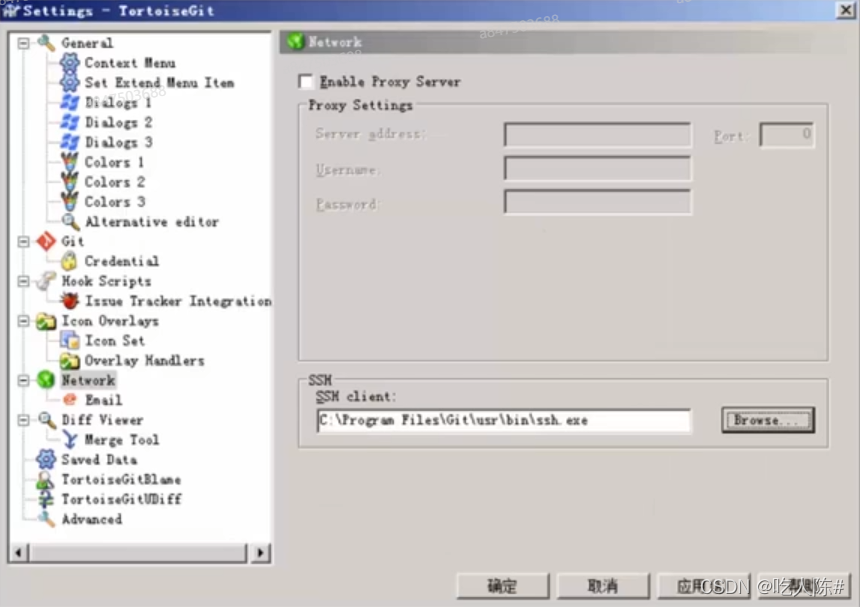This screenshot has height=607, width=860.
Task: Open TortoiseGitBlame settings
Action: 121,480
